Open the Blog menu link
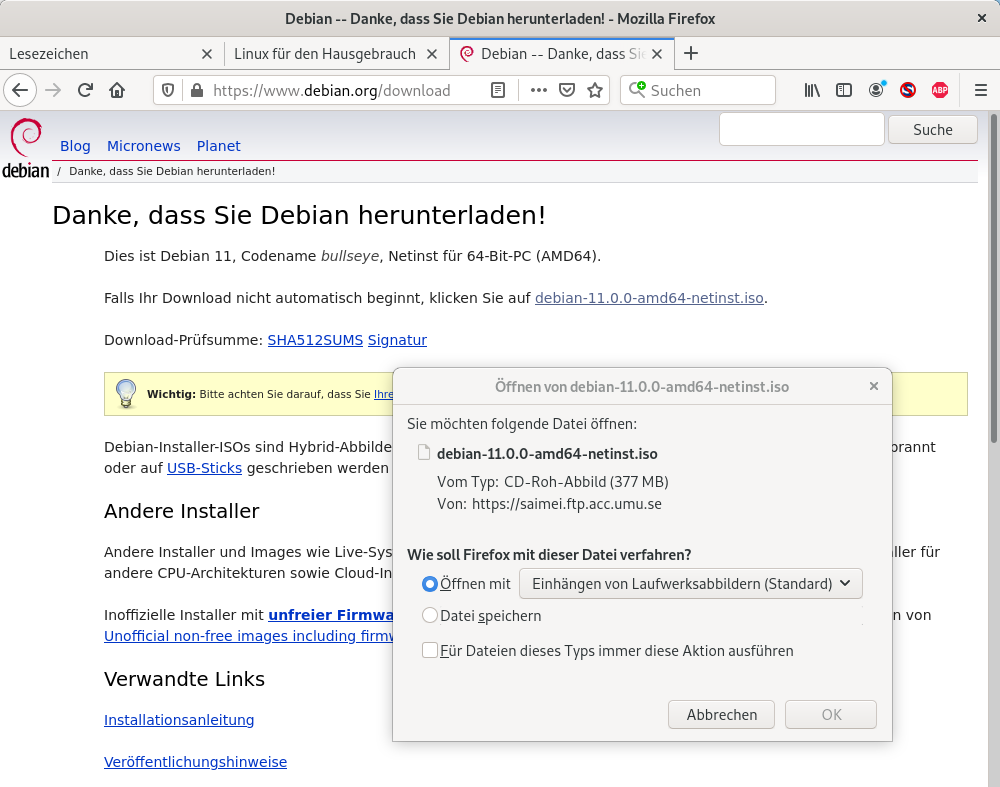The width and height of the screenshot is (1000, 787). pos(75,146)
